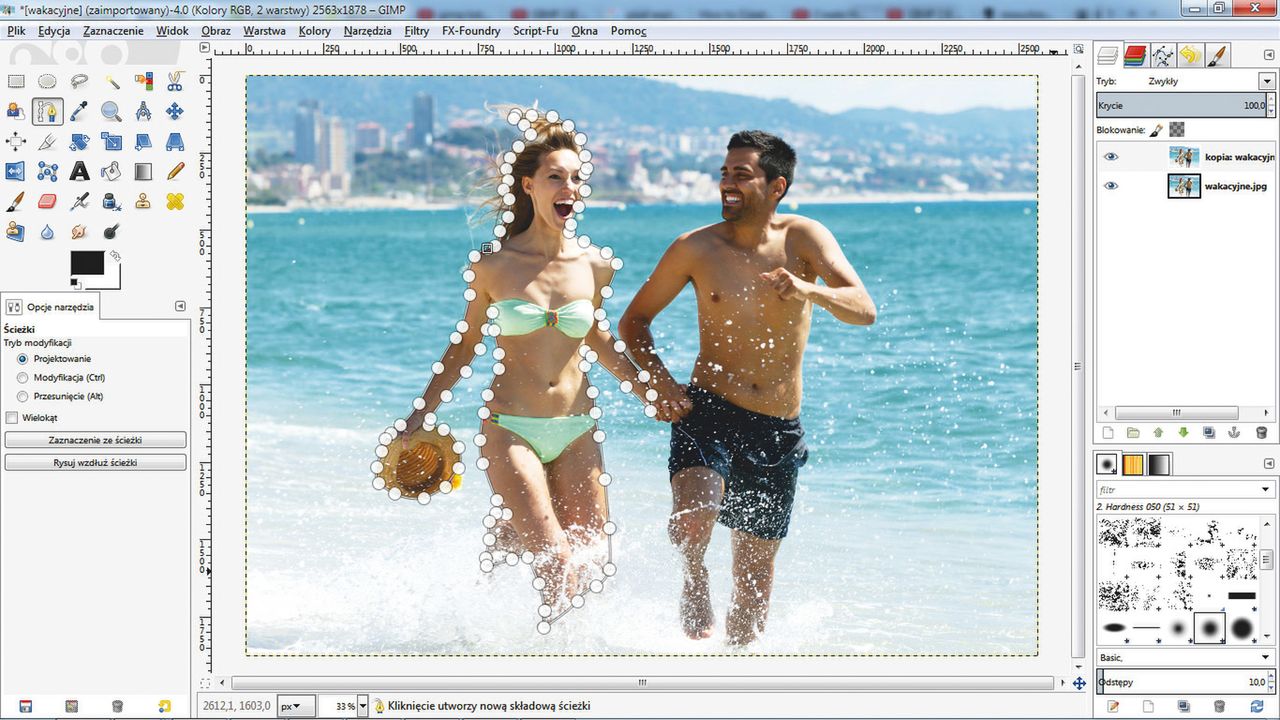Adjust the Odstępy spacing slider

(1182, 682)
